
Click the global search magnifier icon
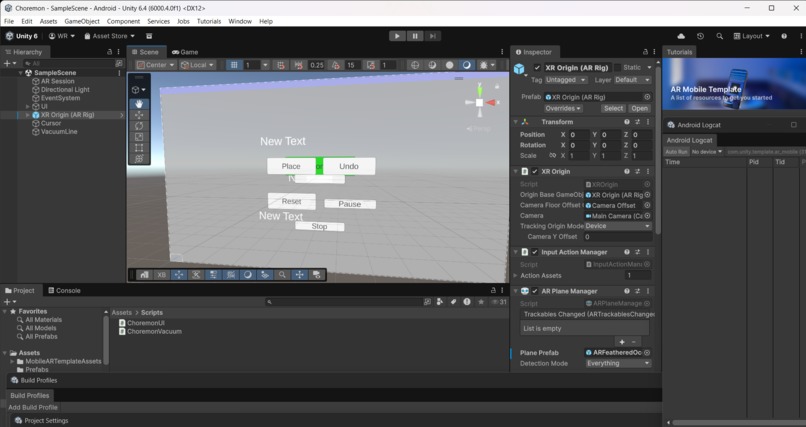tap(719, 36)
